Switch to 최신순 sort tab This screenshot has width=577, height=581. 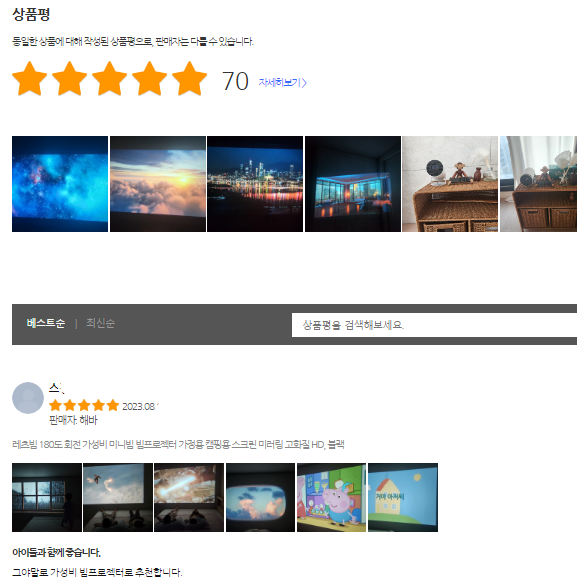pos(100,323)
